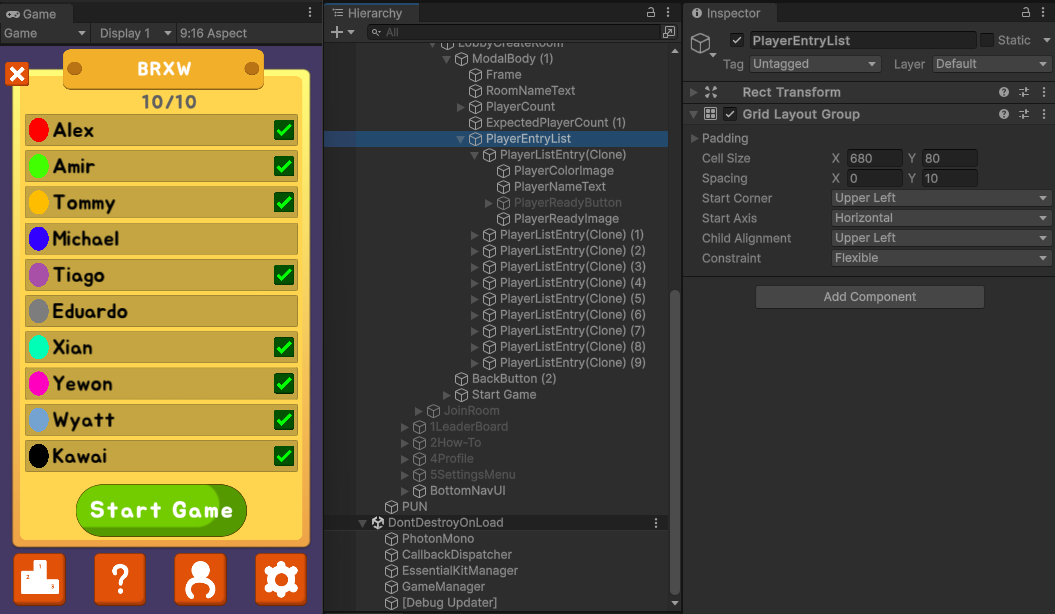Open Rect Transform help icon

1004,92
